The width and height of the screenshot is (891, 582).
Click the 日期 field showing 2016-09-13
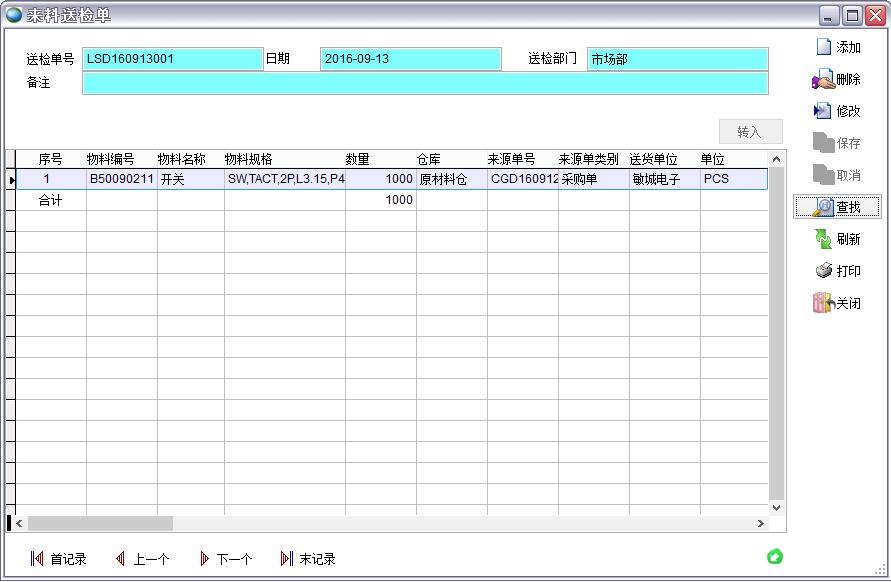[x=410, y=59]
